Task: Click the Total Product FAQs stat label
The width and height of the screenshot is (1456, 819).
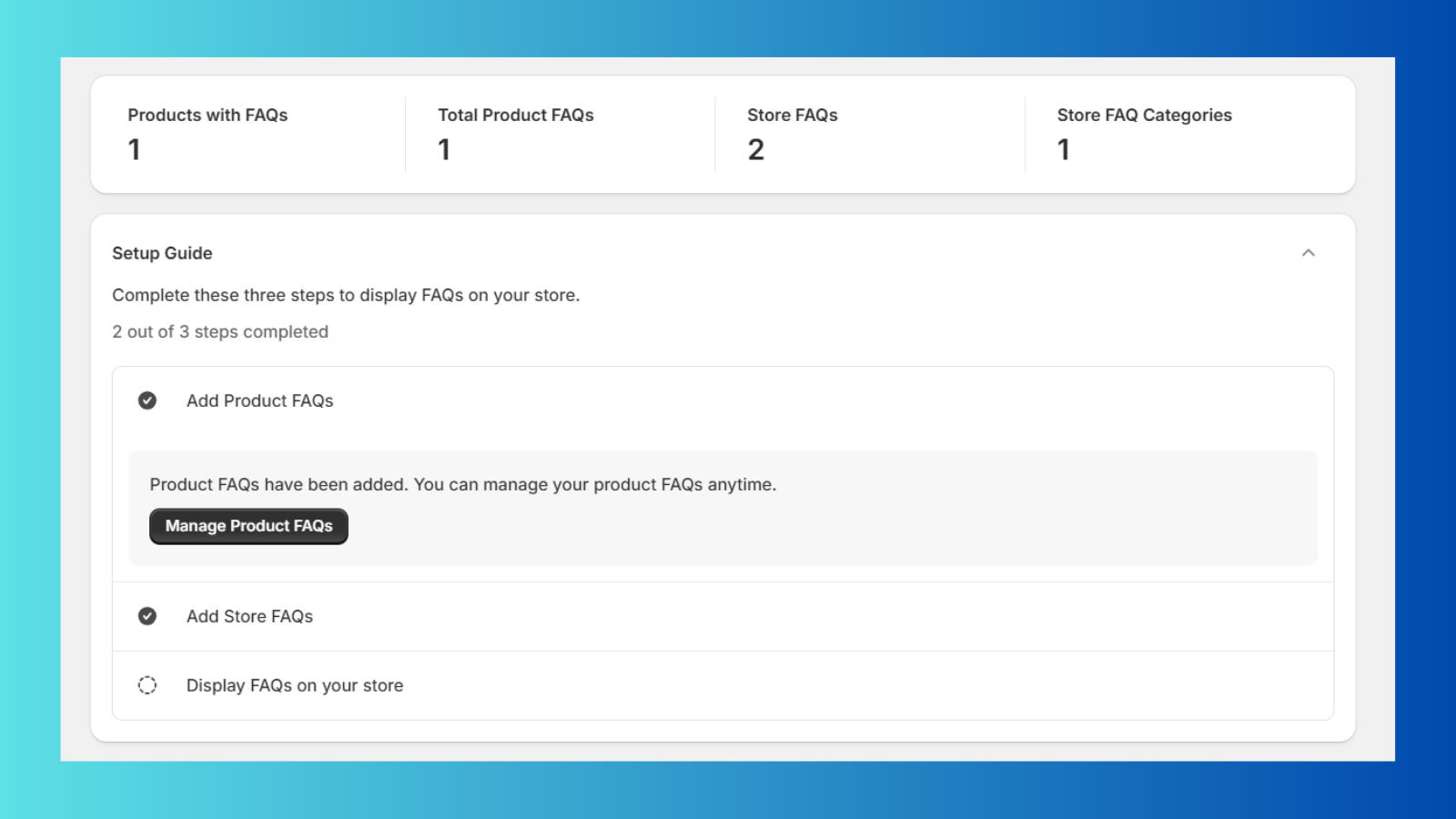Action: [516, 116]
